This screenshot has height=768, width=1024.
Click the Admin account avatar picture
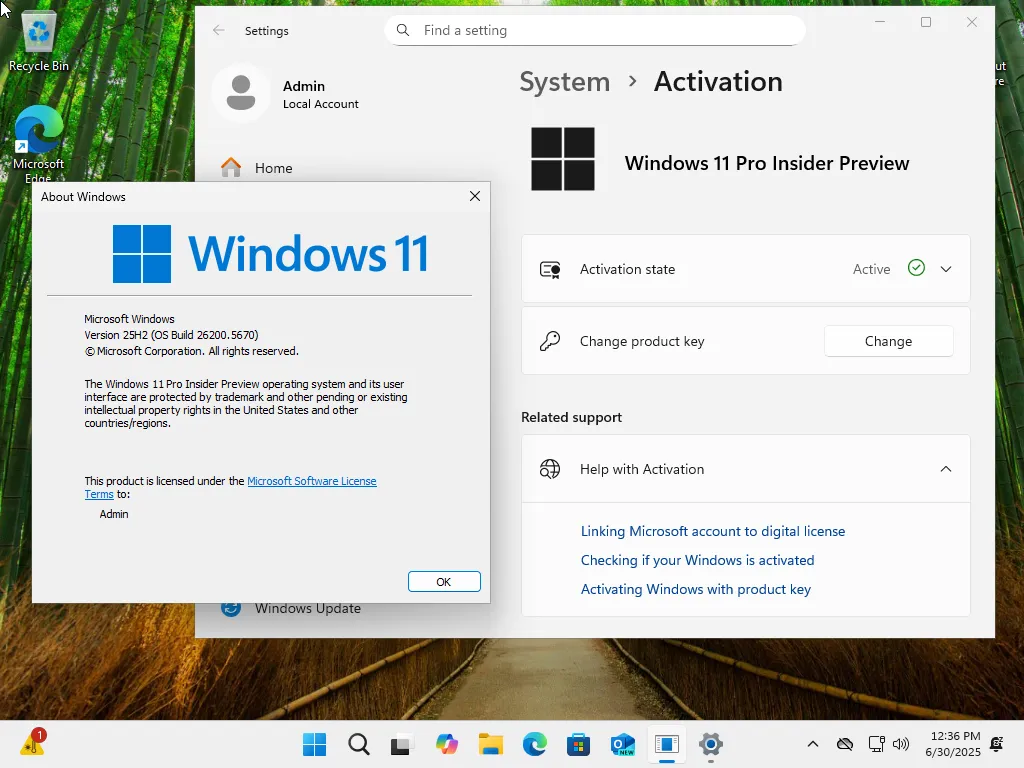click(x=241, y=93)
